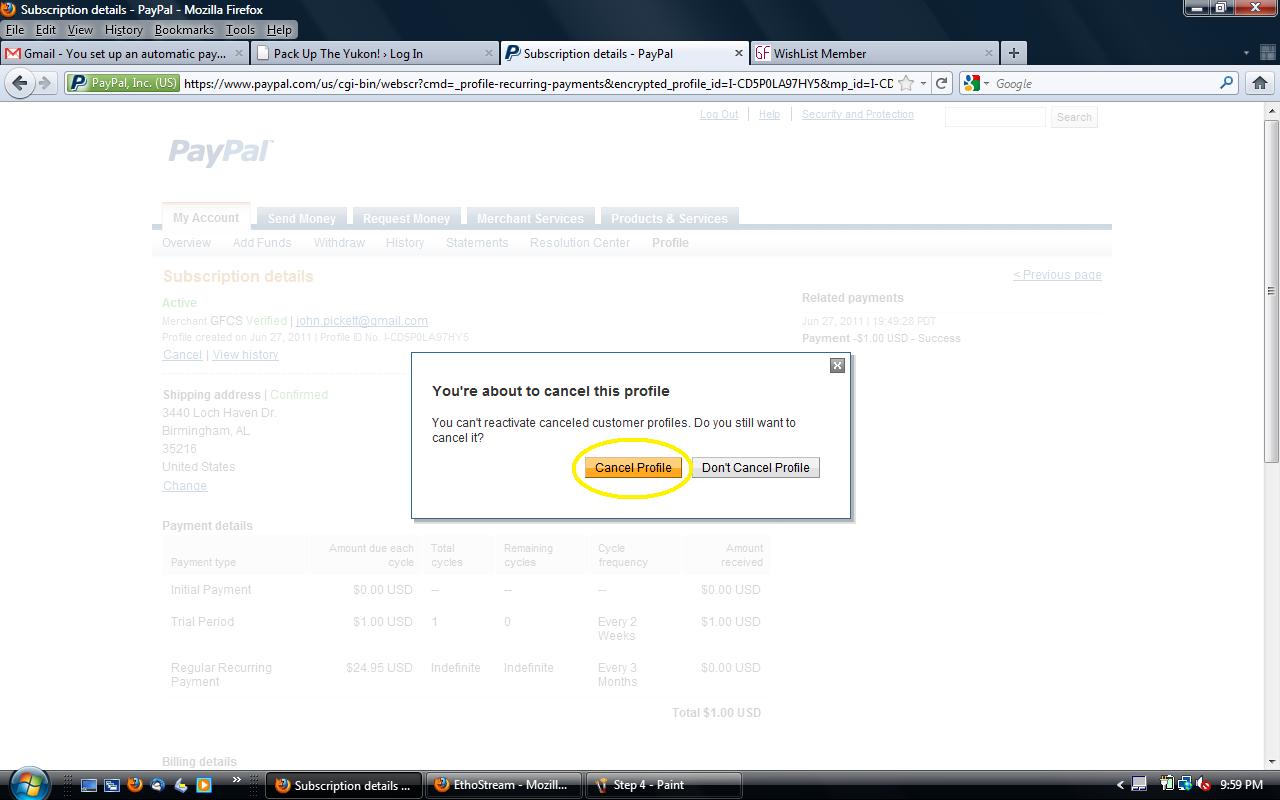Open the Add Funds subtab
This screenshot has width=1280, height=800.
(262, 243)
